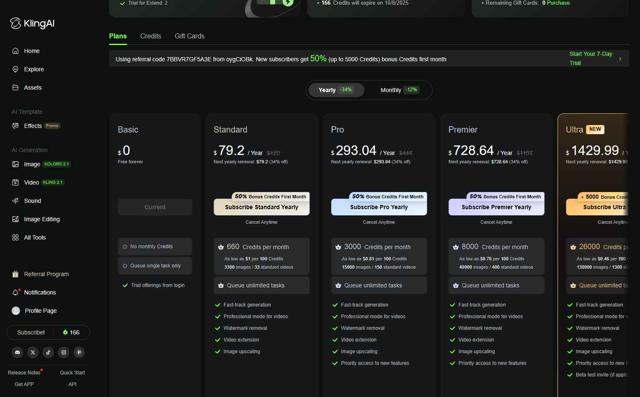Screen dimensions: 640x397
Task: Click 'Cancel Anytime' under Premier
Action: point(496,222)
